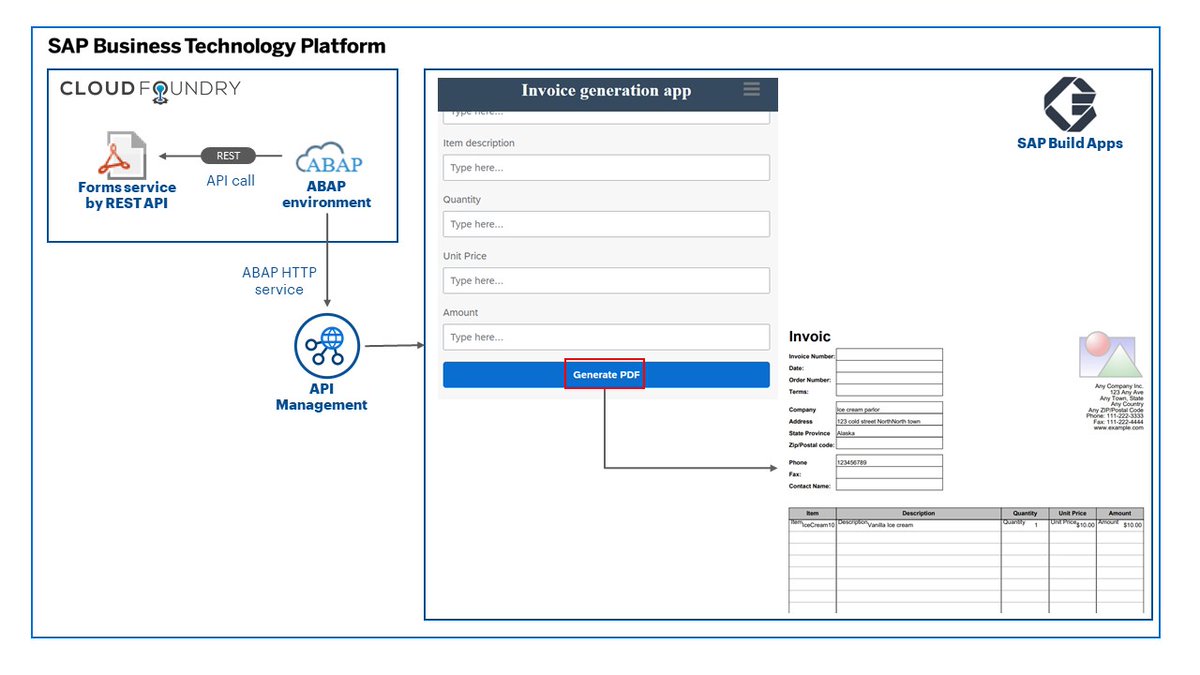1200x675 pixels.
Task: Click the IceCream10 item cell
Action: click(x=812, y=524)
